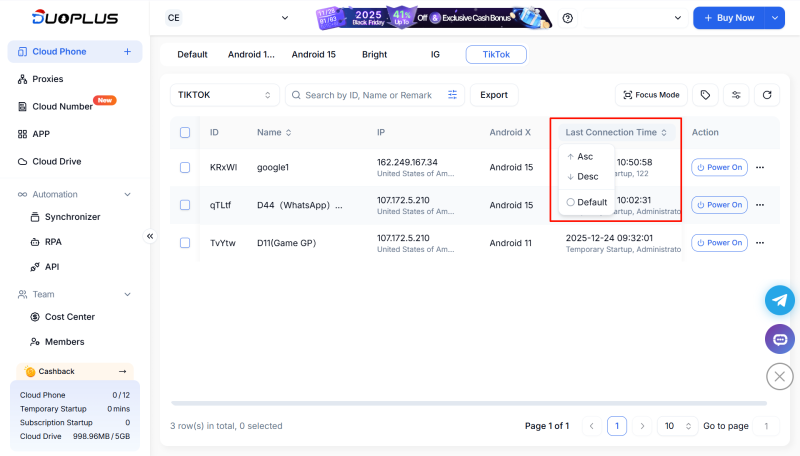Open the tag icon in toolbar

pyautogui.click(x=706, y=95)
